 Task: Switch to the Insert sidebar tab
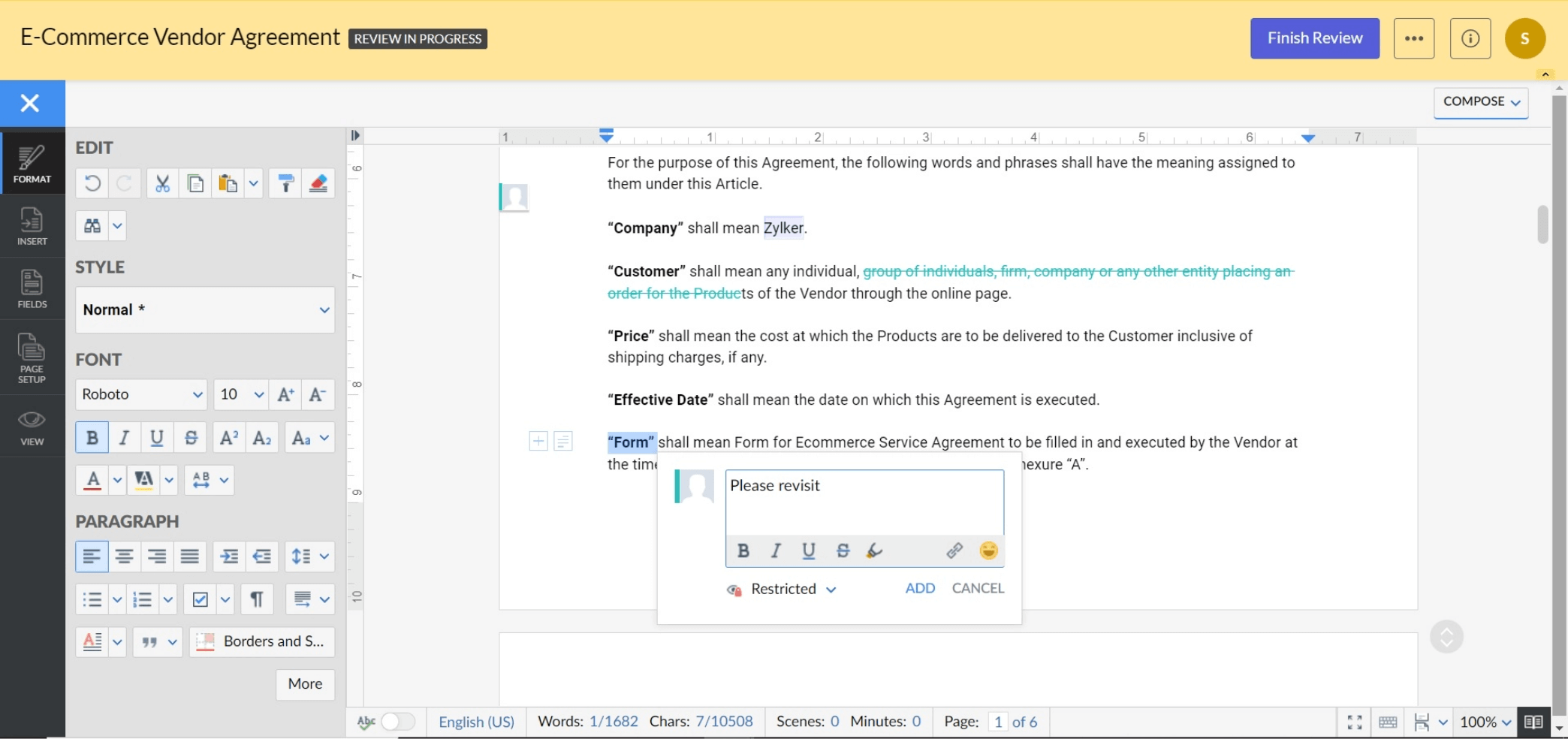32,226
